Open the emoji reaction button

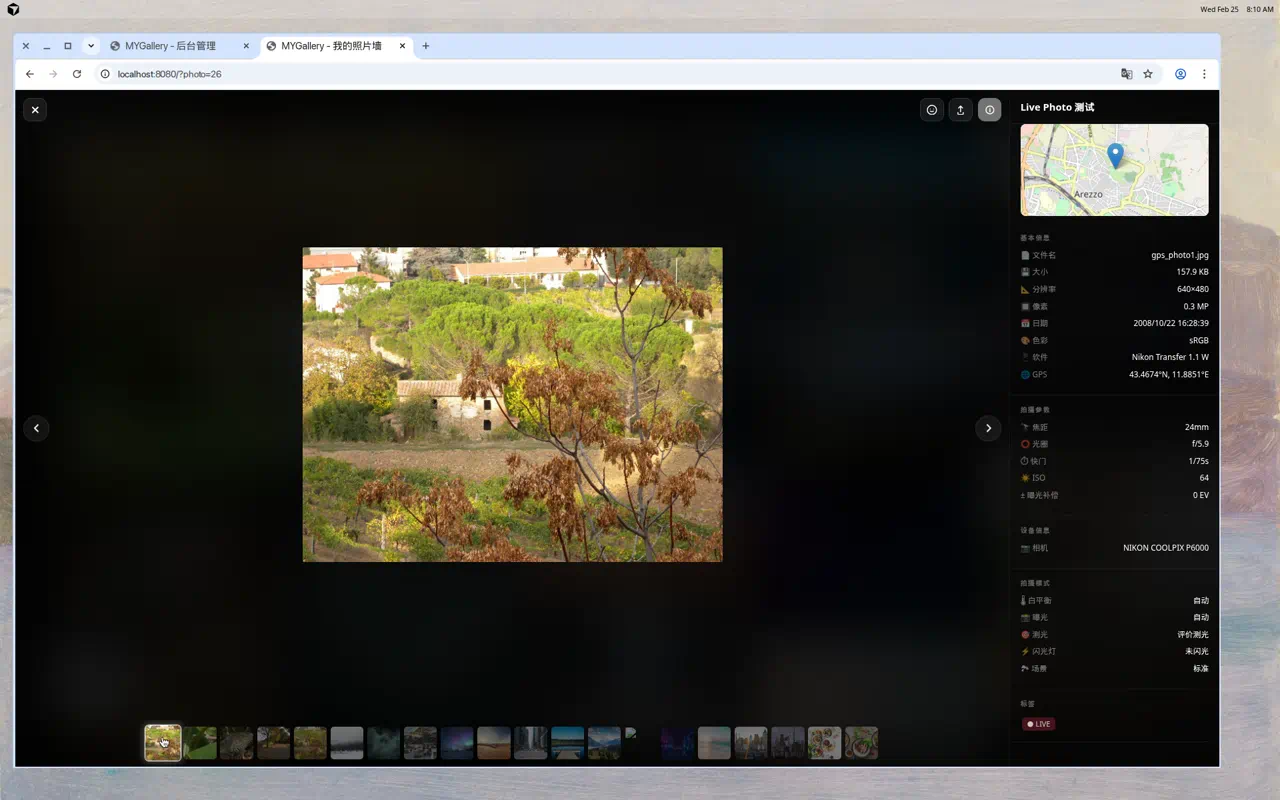coord(931,110)
